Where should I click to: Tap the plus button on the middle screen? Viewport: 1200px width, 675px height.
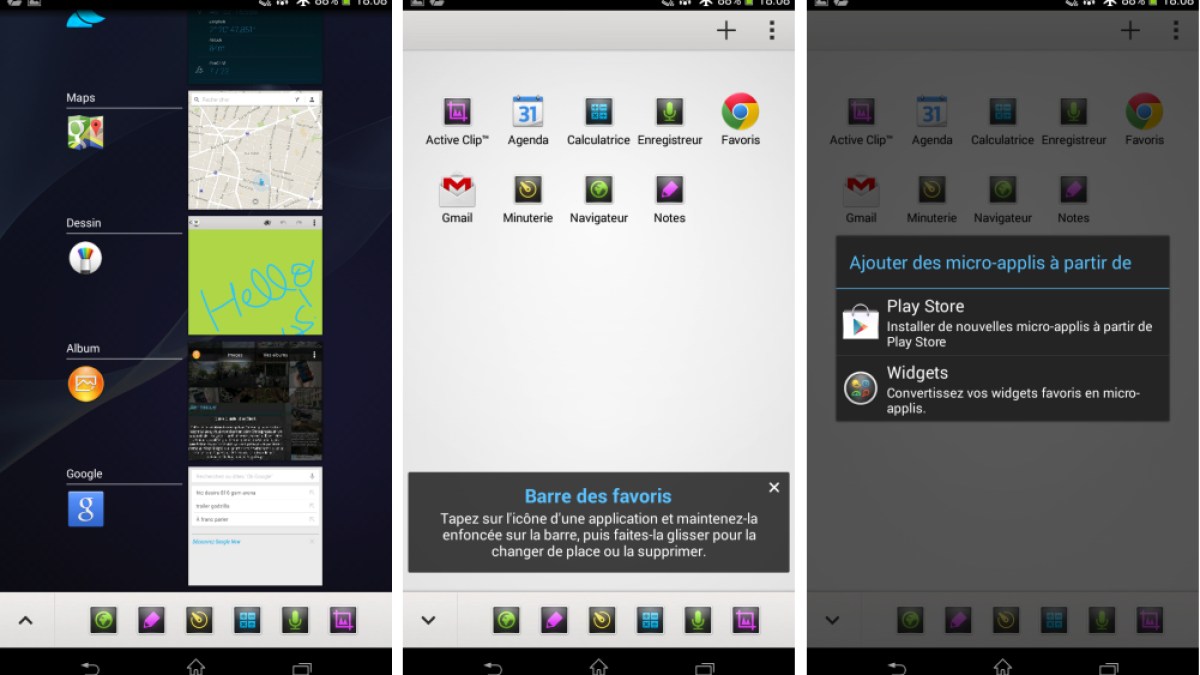tap(726, 31)
